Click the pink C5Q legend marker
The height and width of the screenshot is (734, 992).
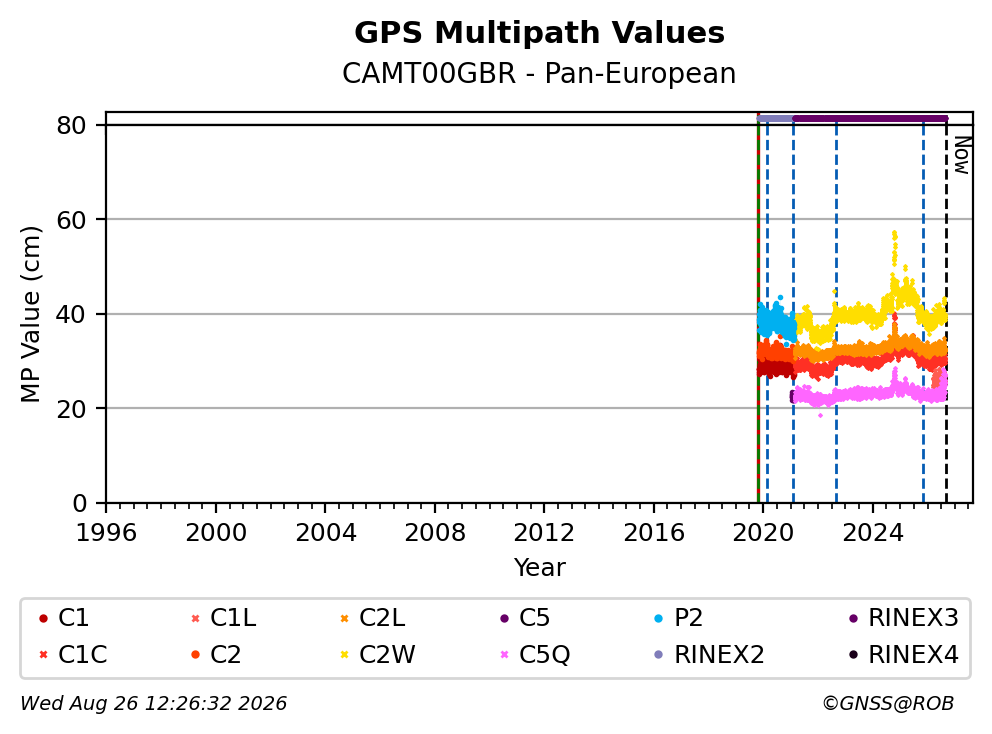pos(504,655)
